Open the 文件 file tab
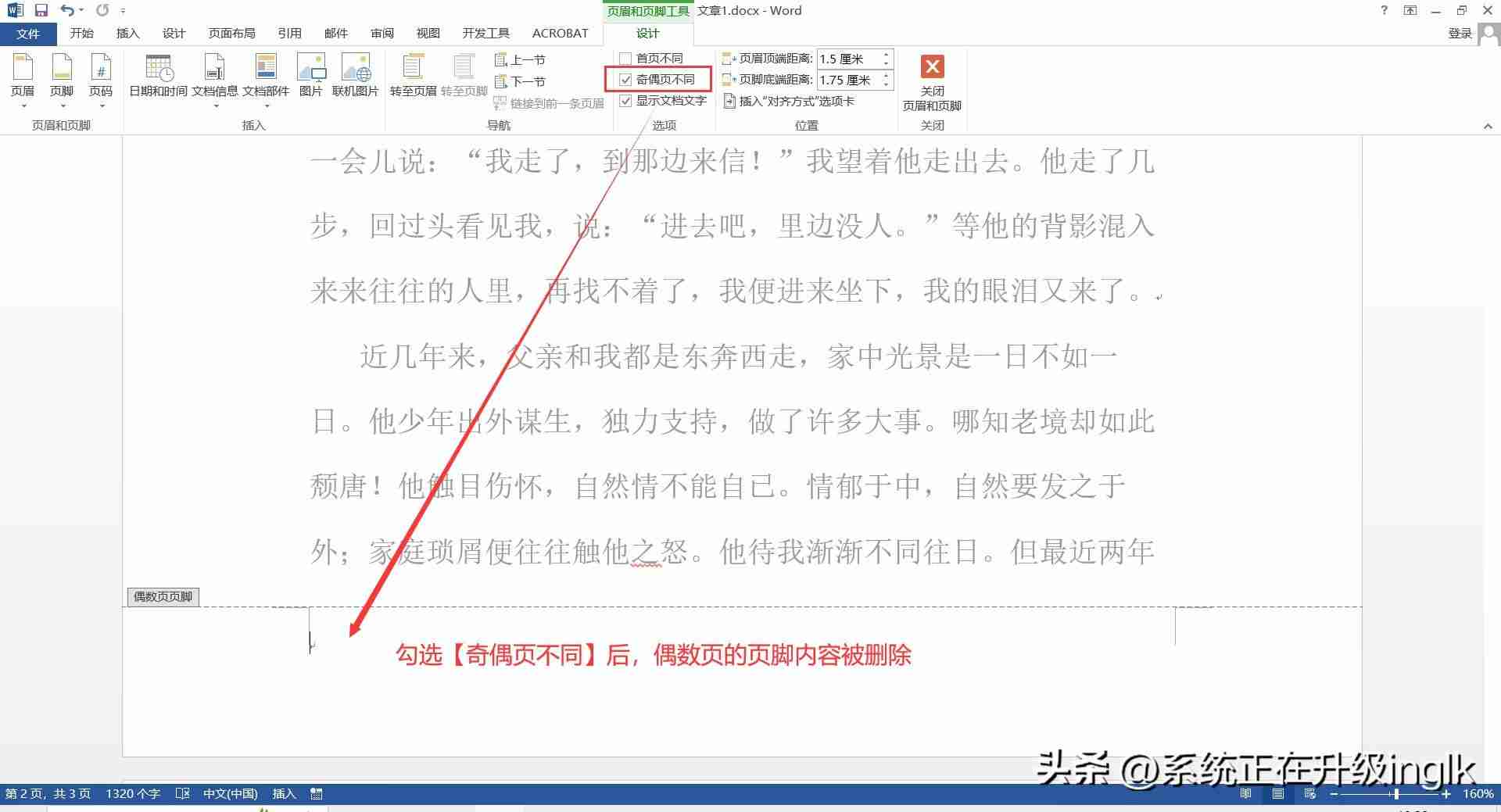This screenshot has height=812, width=1501. point(28,34)
